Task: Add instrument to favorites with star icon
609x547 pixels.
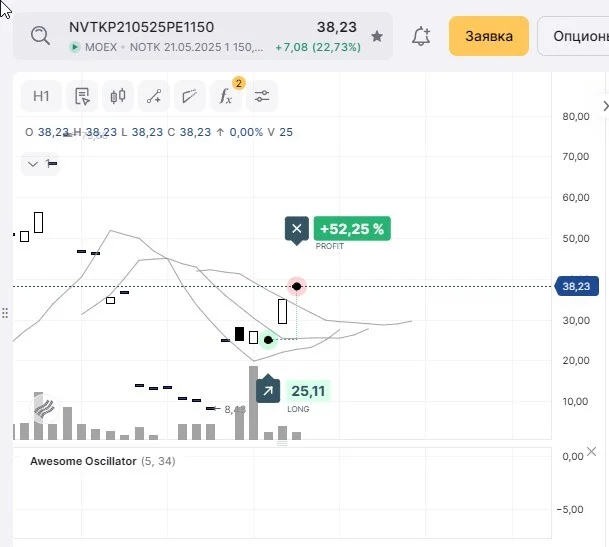Action: click(x=377, y=36)
